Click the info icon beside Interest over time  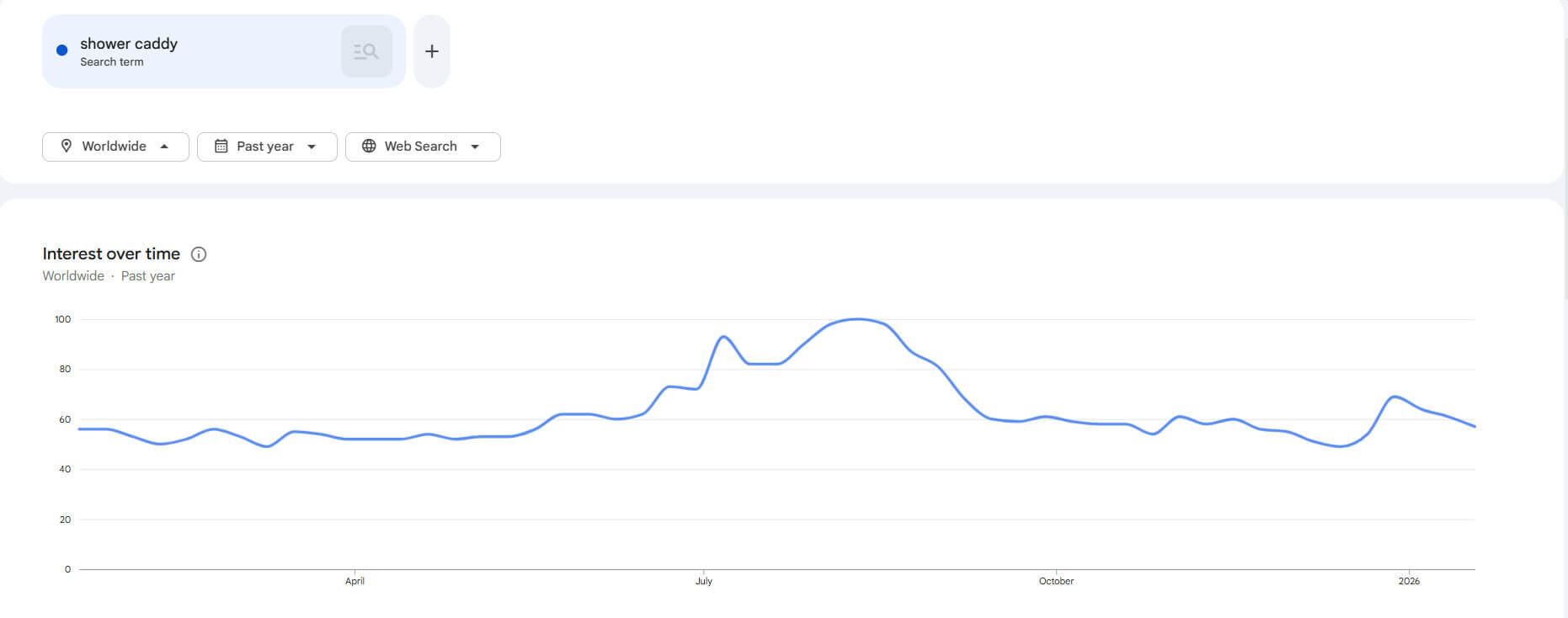pos(199,254)
